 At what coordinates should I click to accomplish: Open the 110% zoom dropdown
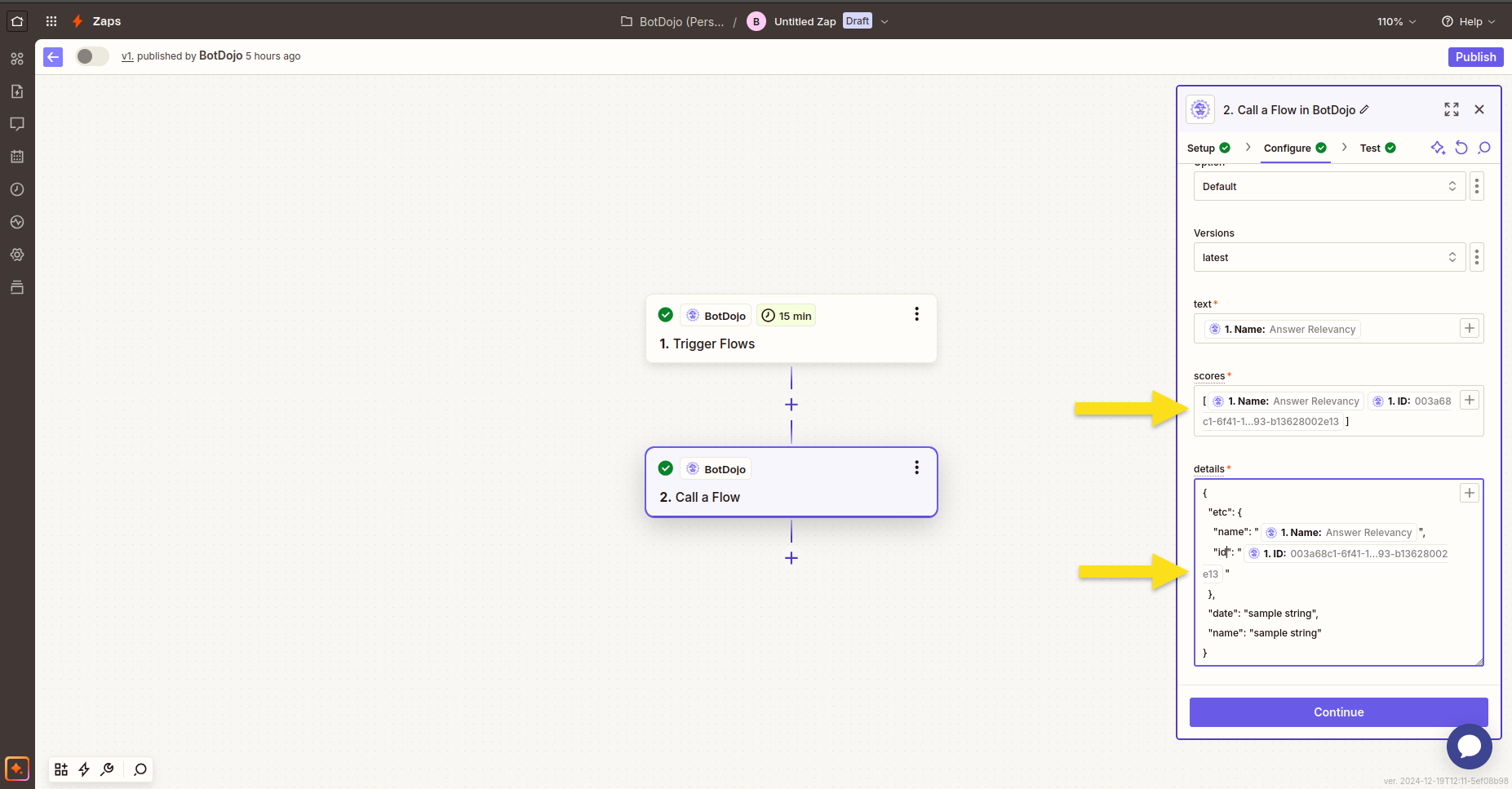(x=1396, y=21)
